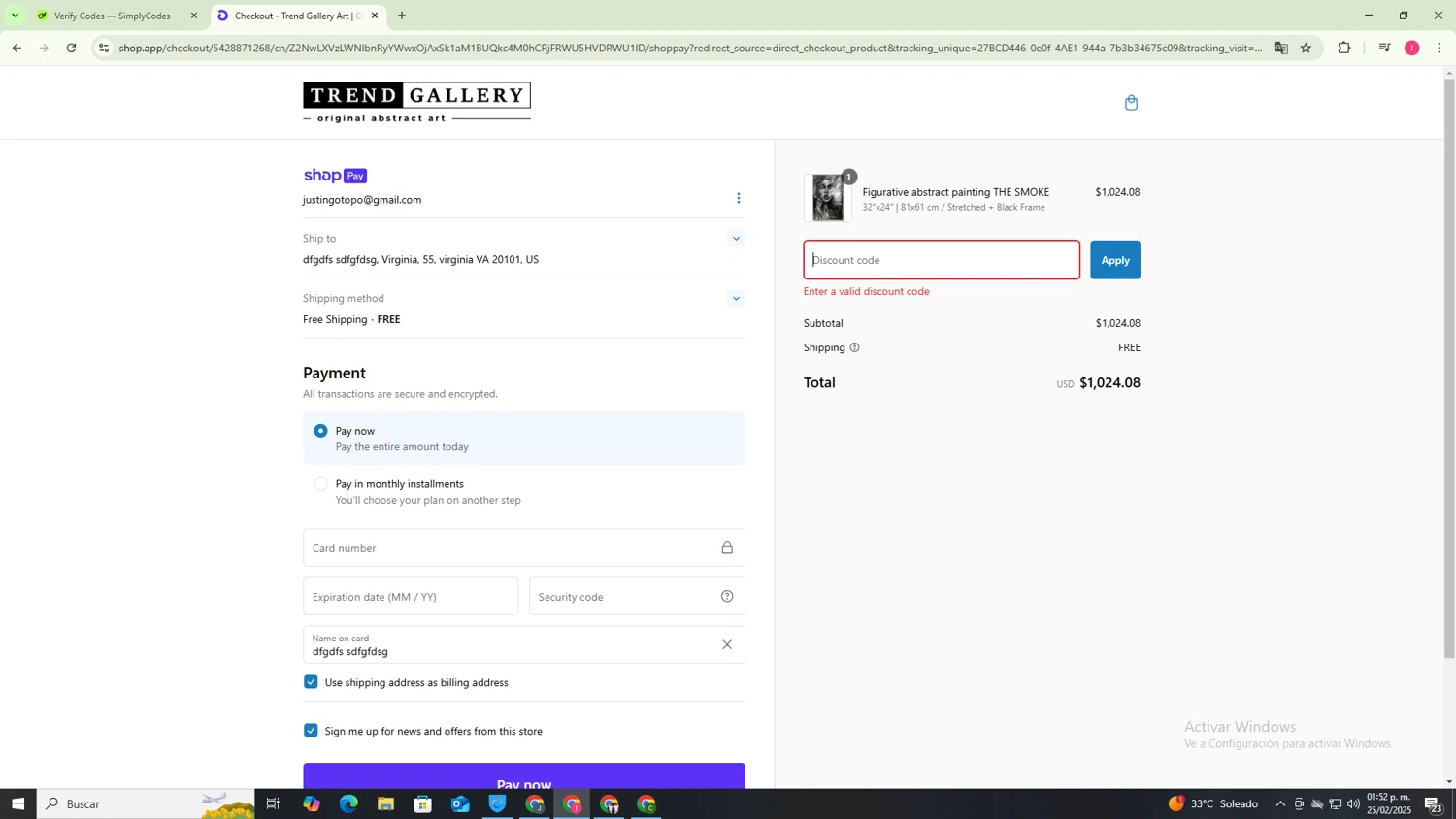Open File Explorer from taskbar
Screen dimensions: 1456x819
pos(385,804)
